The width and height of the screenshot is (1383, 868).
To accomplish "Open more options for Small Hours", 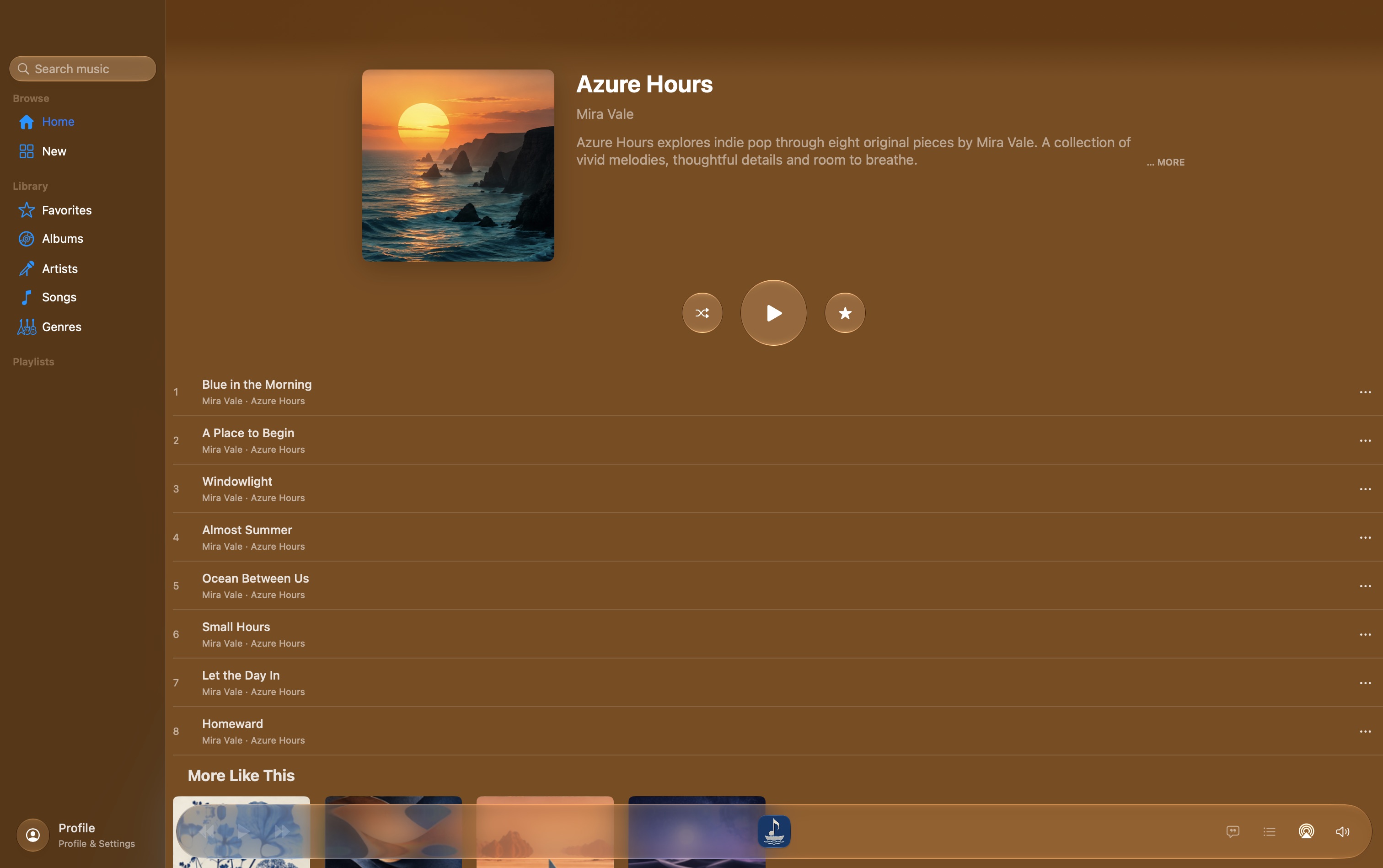I will pos(1365,634).
